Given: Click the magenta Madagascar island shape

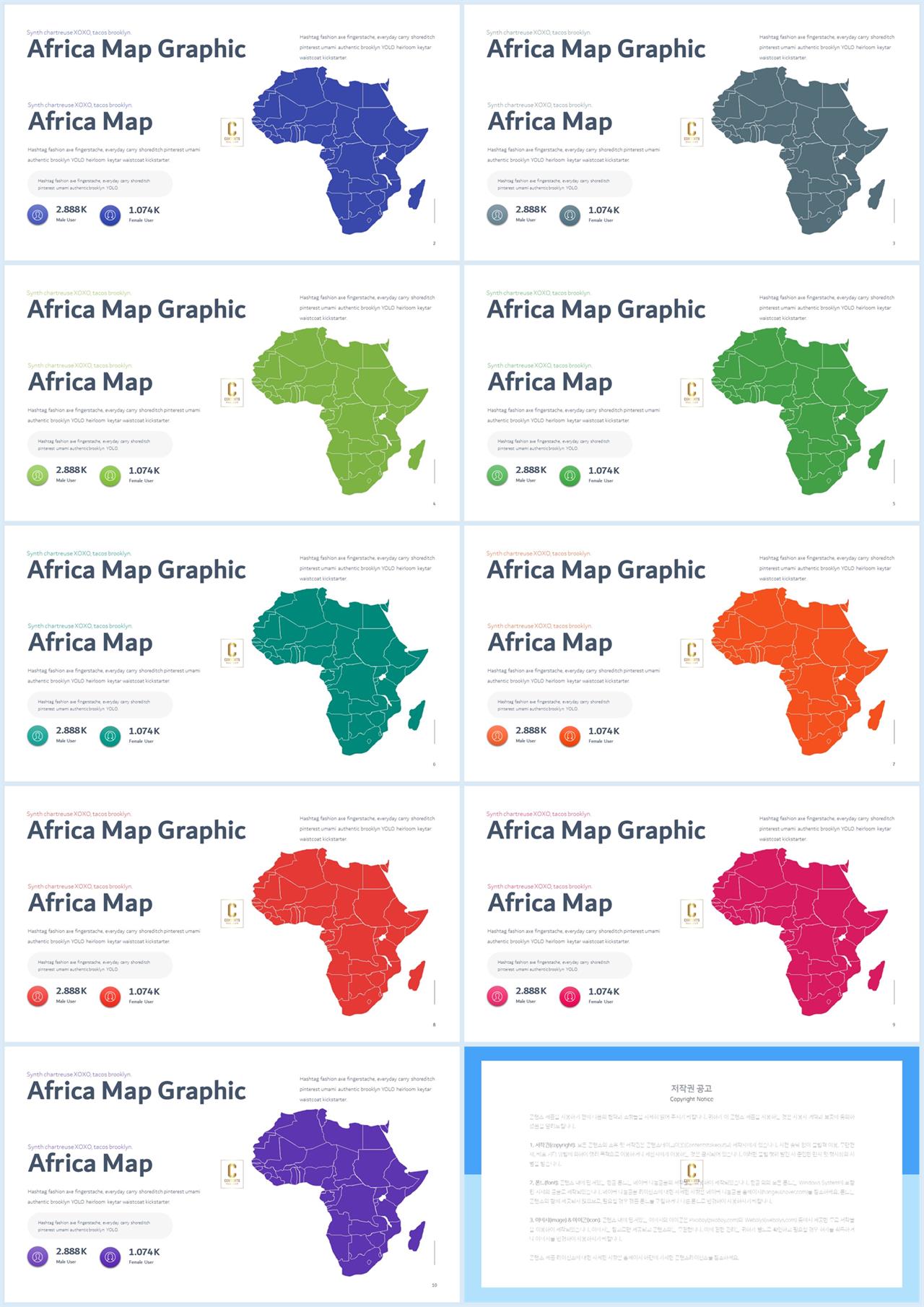Looking at the screenshot, I should click(x=876, y=976).
